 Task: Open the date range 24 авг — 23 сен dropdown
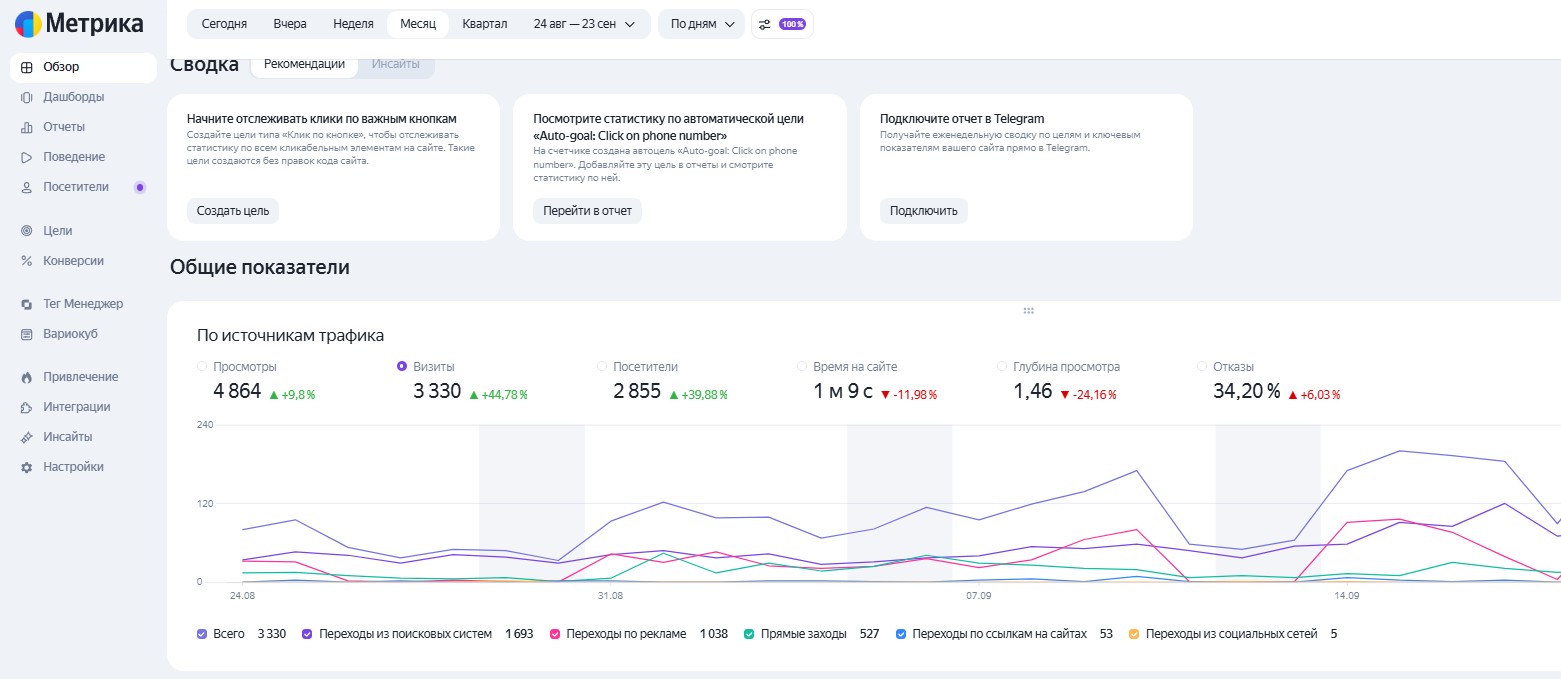(x=585, y=24)
